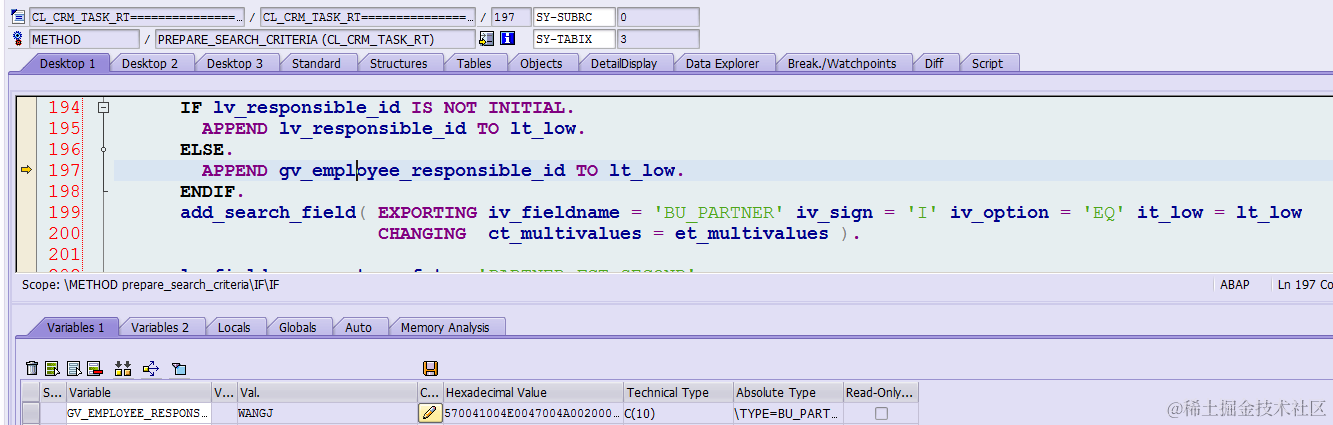Click the WANGJ value cell

pyautogui.click(x=326, y=413)
